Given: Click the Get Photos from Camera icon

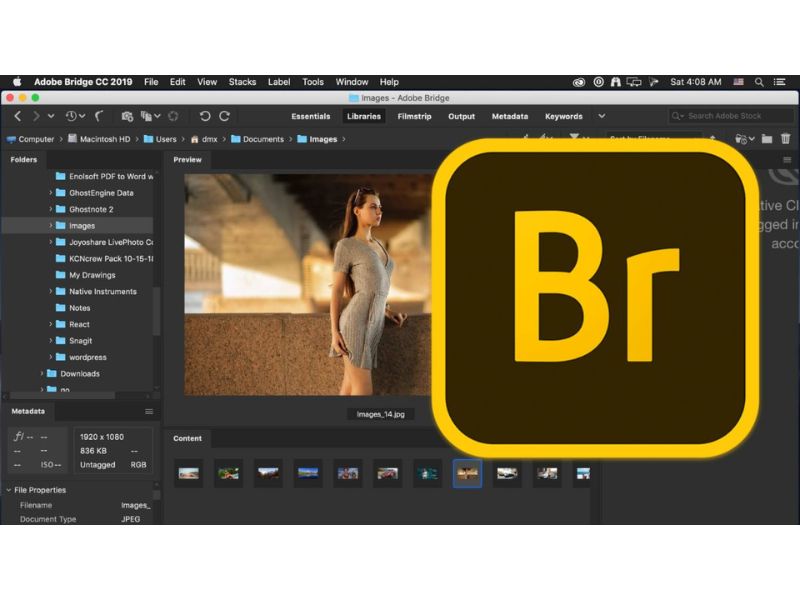Looking at the screenshot, I should tap(127, 116).
